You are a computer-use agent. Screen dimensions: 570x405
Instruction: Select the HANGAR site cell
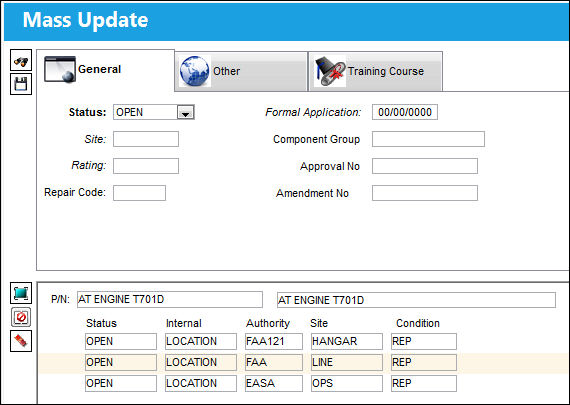click(347, 341)
